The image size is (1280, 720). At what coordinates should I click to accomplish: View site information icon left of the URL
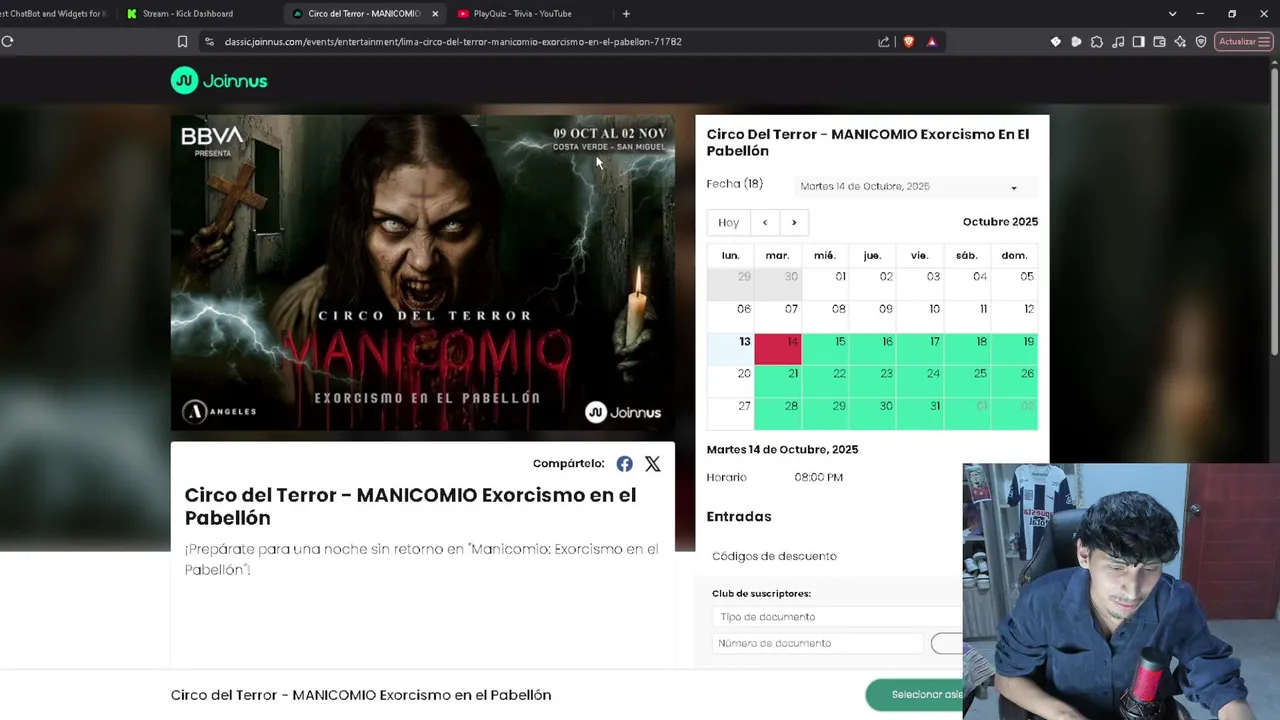pos(209,42)
